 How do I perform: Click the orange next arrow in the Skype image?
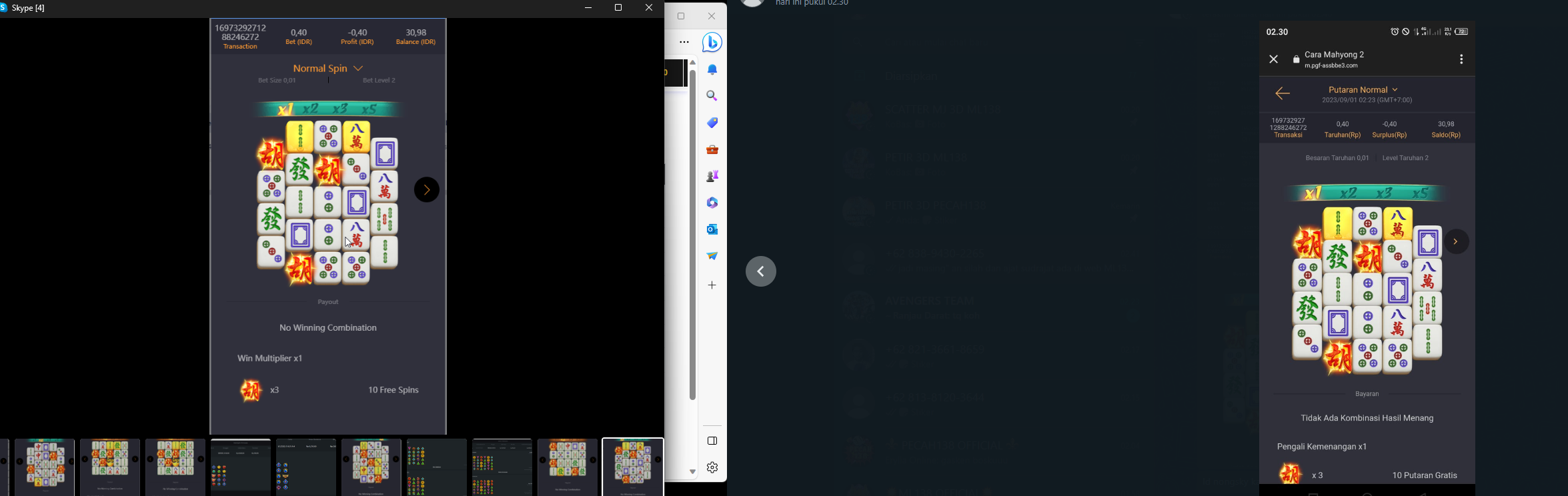[427, 190]
